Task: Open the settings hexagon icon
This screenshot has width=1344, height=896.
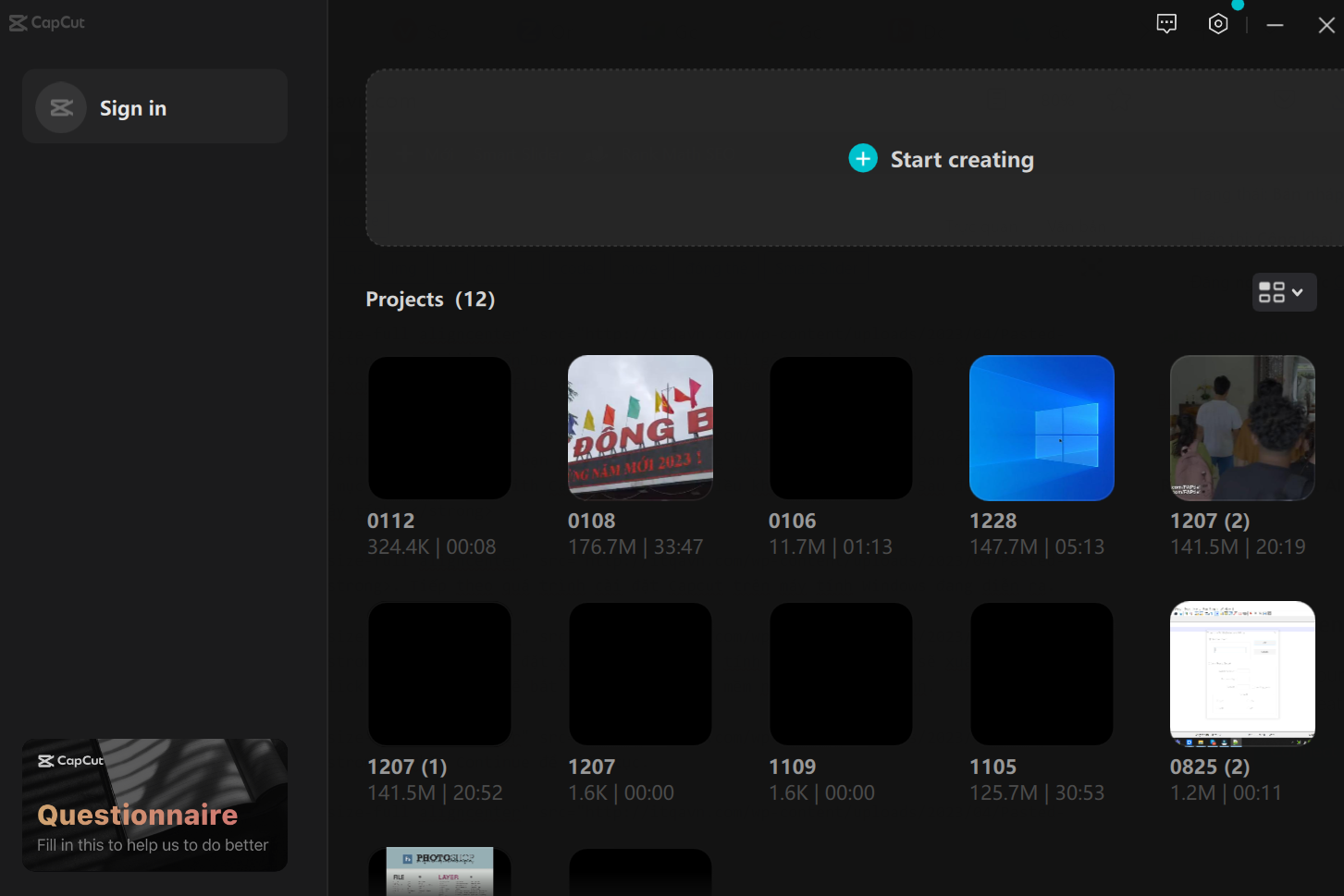Action: (1218, 24)
